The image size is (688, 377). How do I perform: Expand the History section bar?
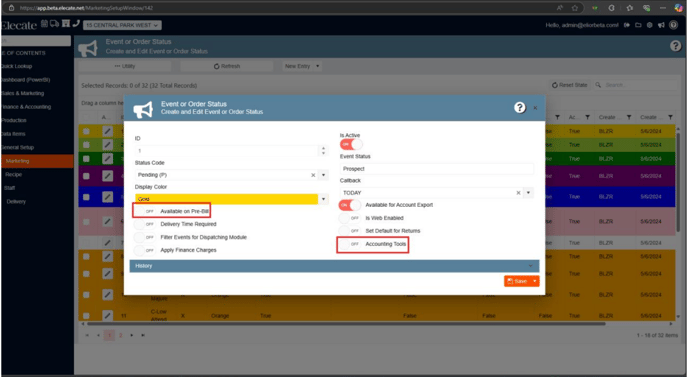pyautogui.click(x=334, y=266)
